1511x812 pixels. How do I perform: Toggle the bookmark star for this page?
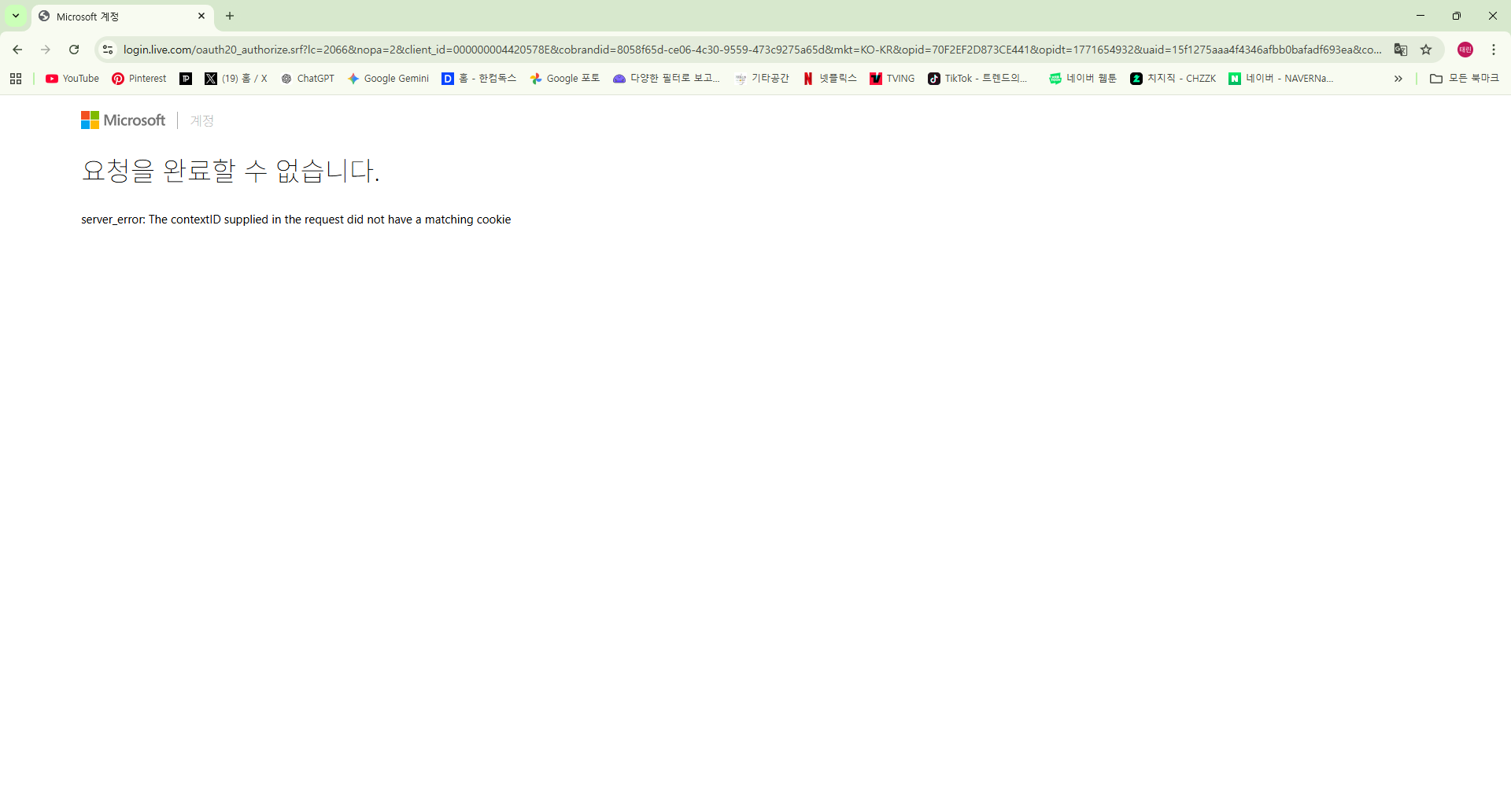pyautogui.click(x=1427, y=49)
